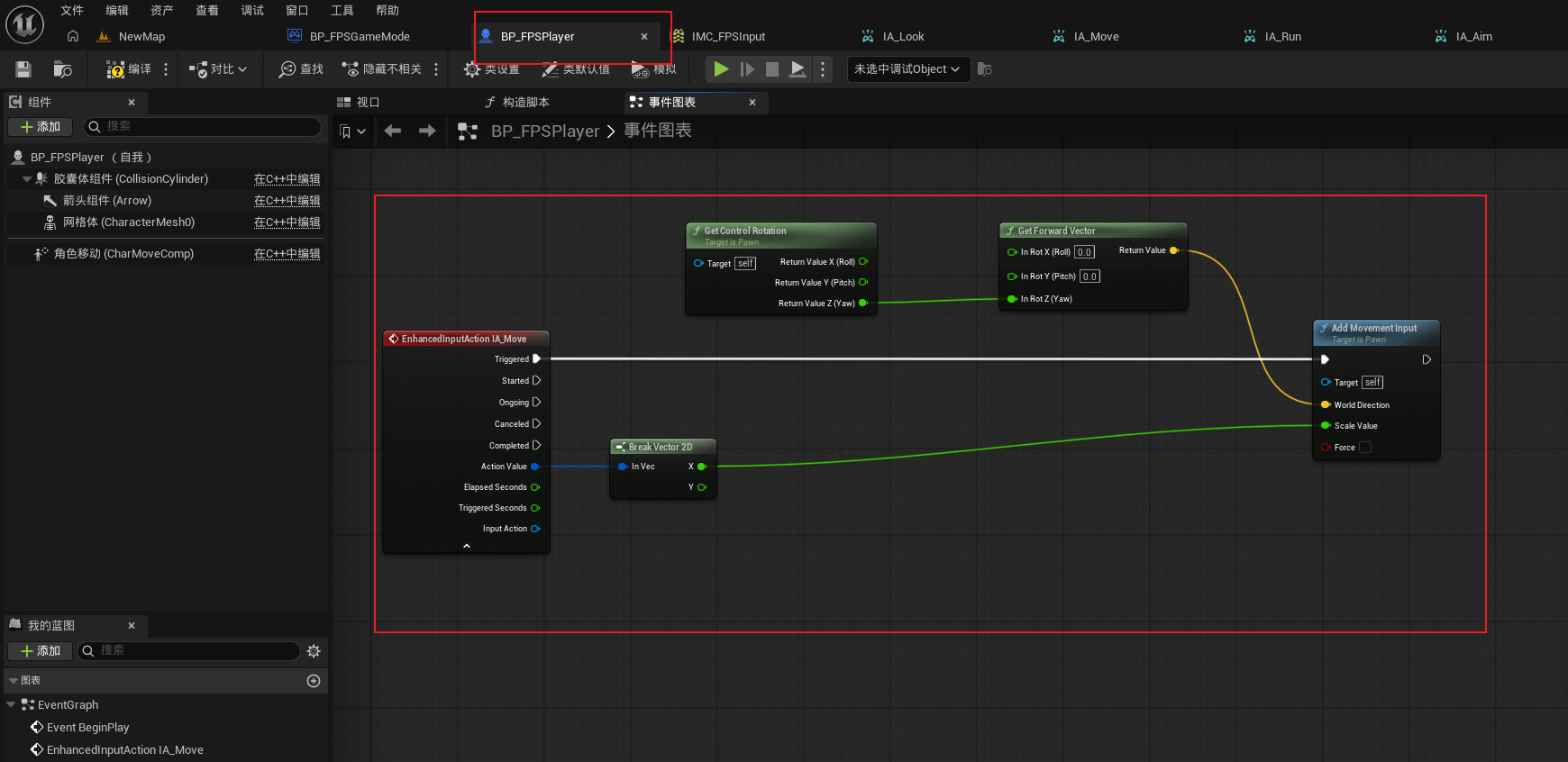Open the dots menu beside 隐藏不相关
This screenshot has width=1568, height=762.
click(436, 69)
